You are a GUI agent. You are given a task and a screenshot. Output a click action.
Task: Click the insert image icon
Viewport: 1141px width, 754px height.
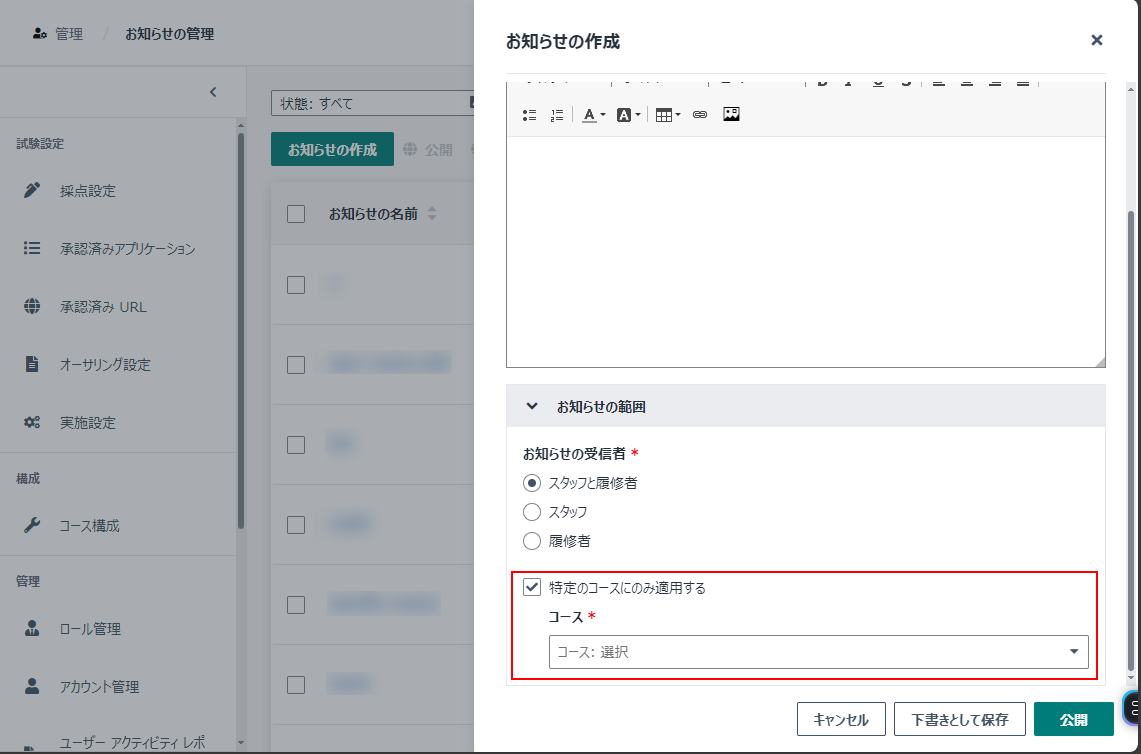(731, 114)
